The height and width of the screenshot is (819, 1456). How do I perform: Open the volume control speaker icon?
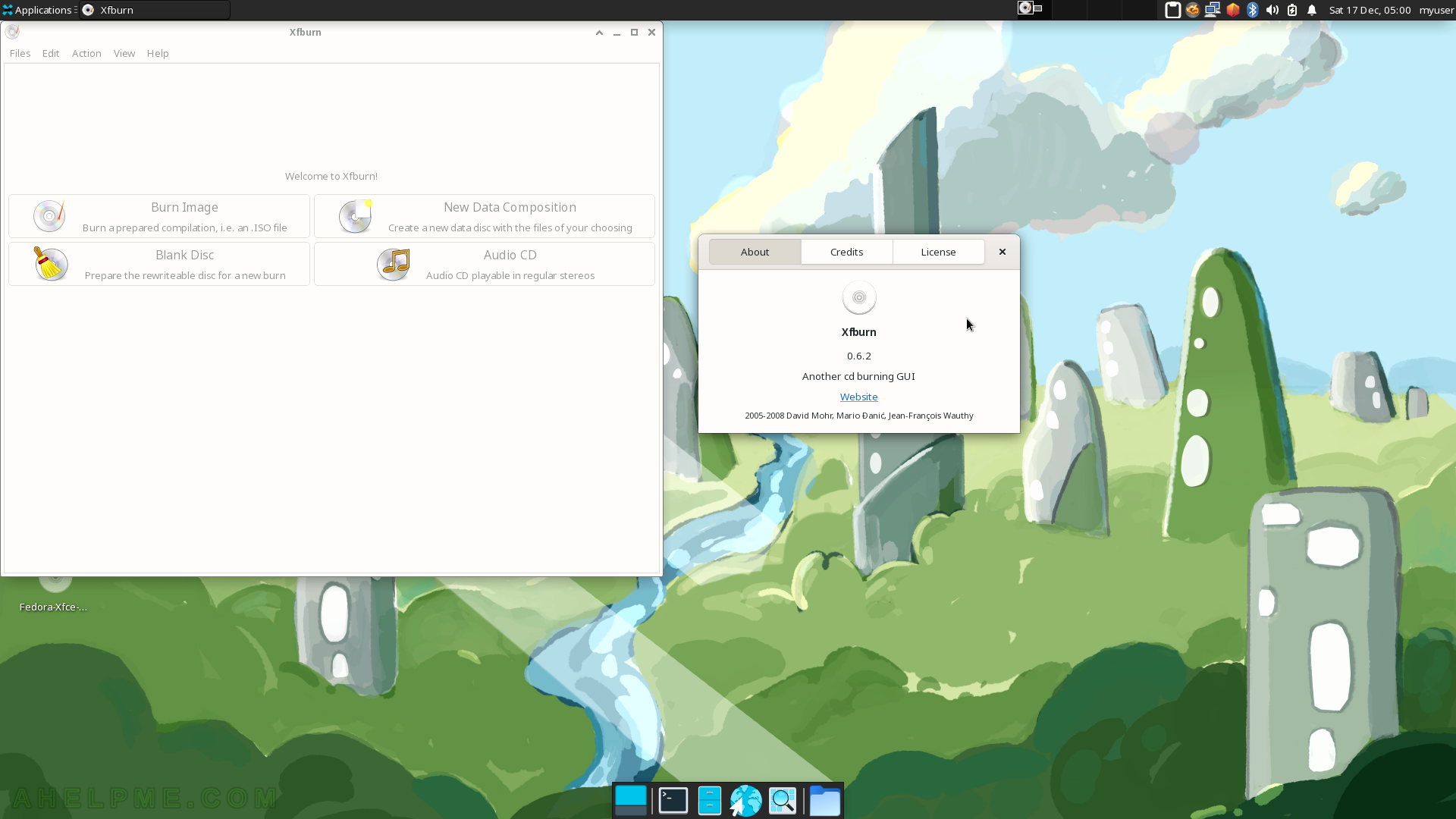click(1272, 10)
